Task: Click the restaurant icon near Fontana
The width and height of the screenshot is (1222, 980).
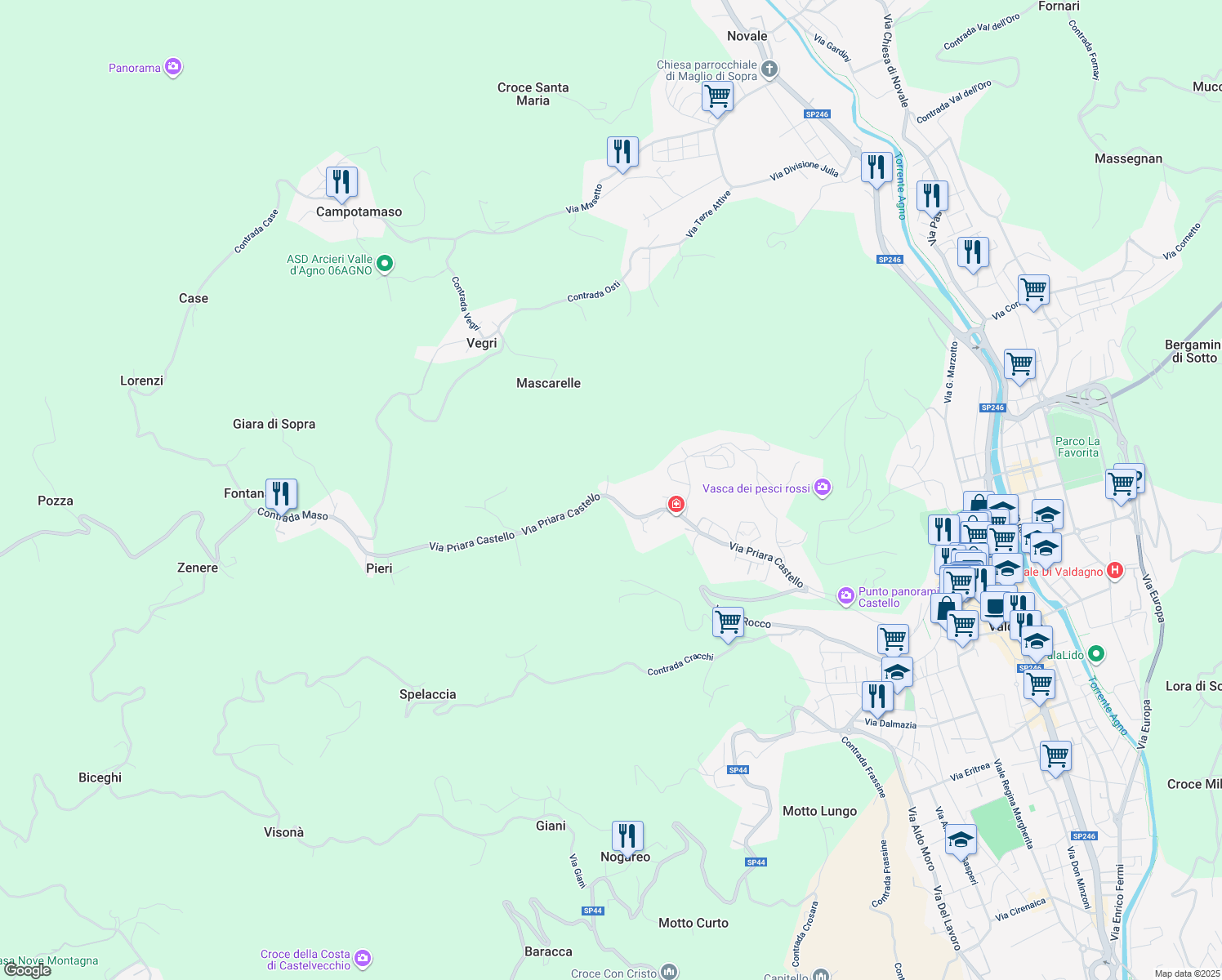Action: (281, 493)
